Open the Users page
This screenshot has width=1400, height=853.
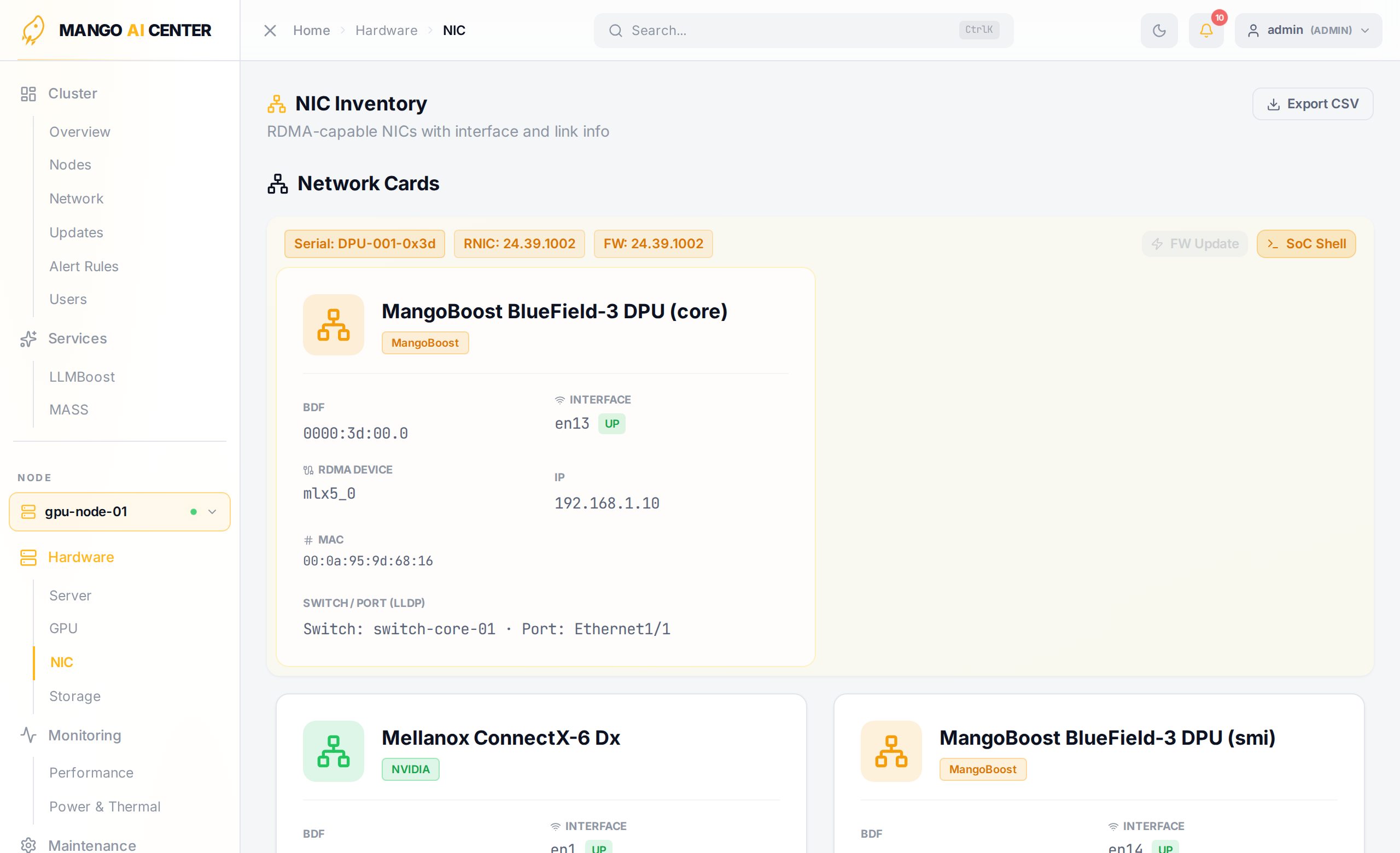tap(68, 299)
